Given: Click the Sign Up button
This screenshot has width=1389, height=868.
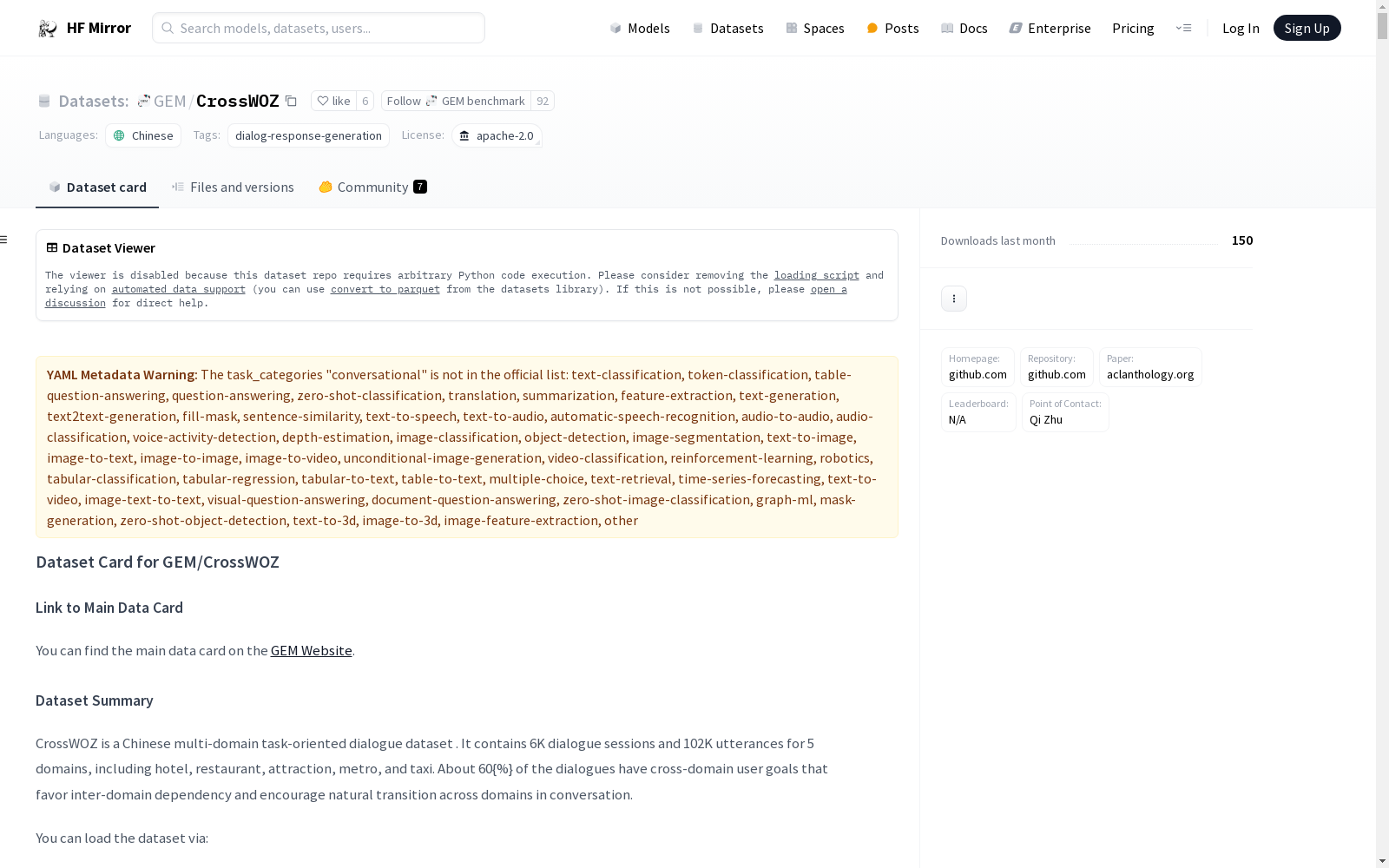Looking at the screenshot, I should tap(1307, 28).
